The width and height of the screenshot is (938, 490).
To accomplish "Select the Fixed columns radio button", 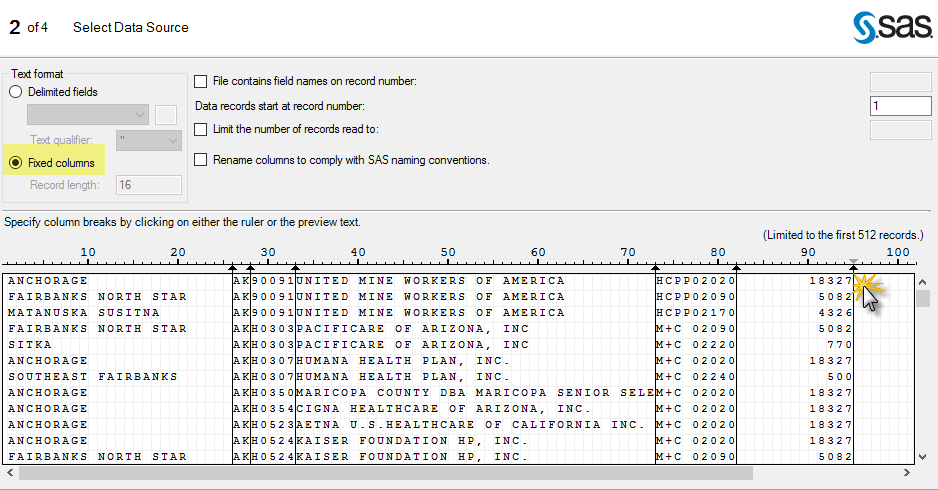I will click(x=16, y=163).
